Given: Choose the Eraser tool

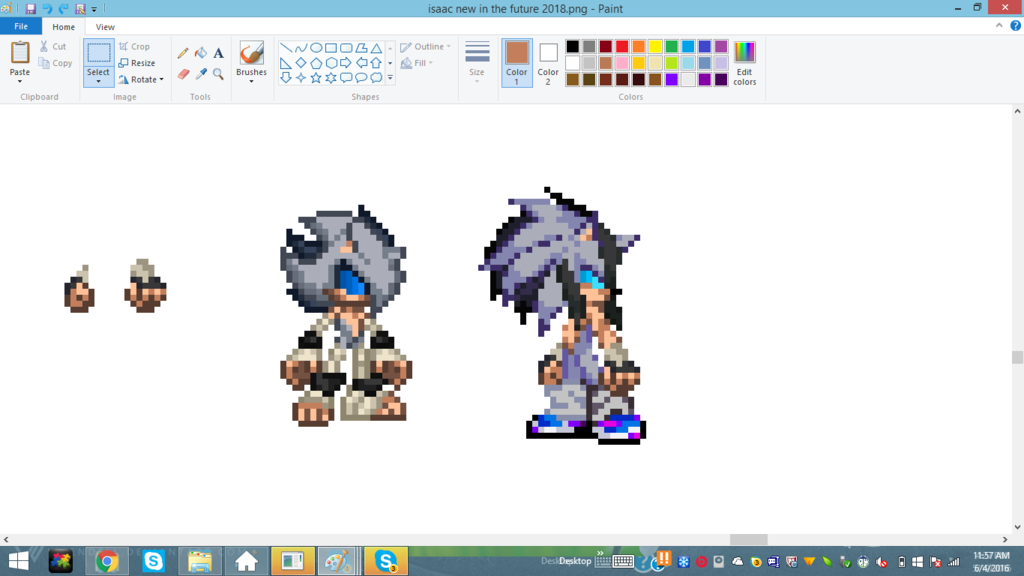Looking at the screenshot, I should (183, 74).
